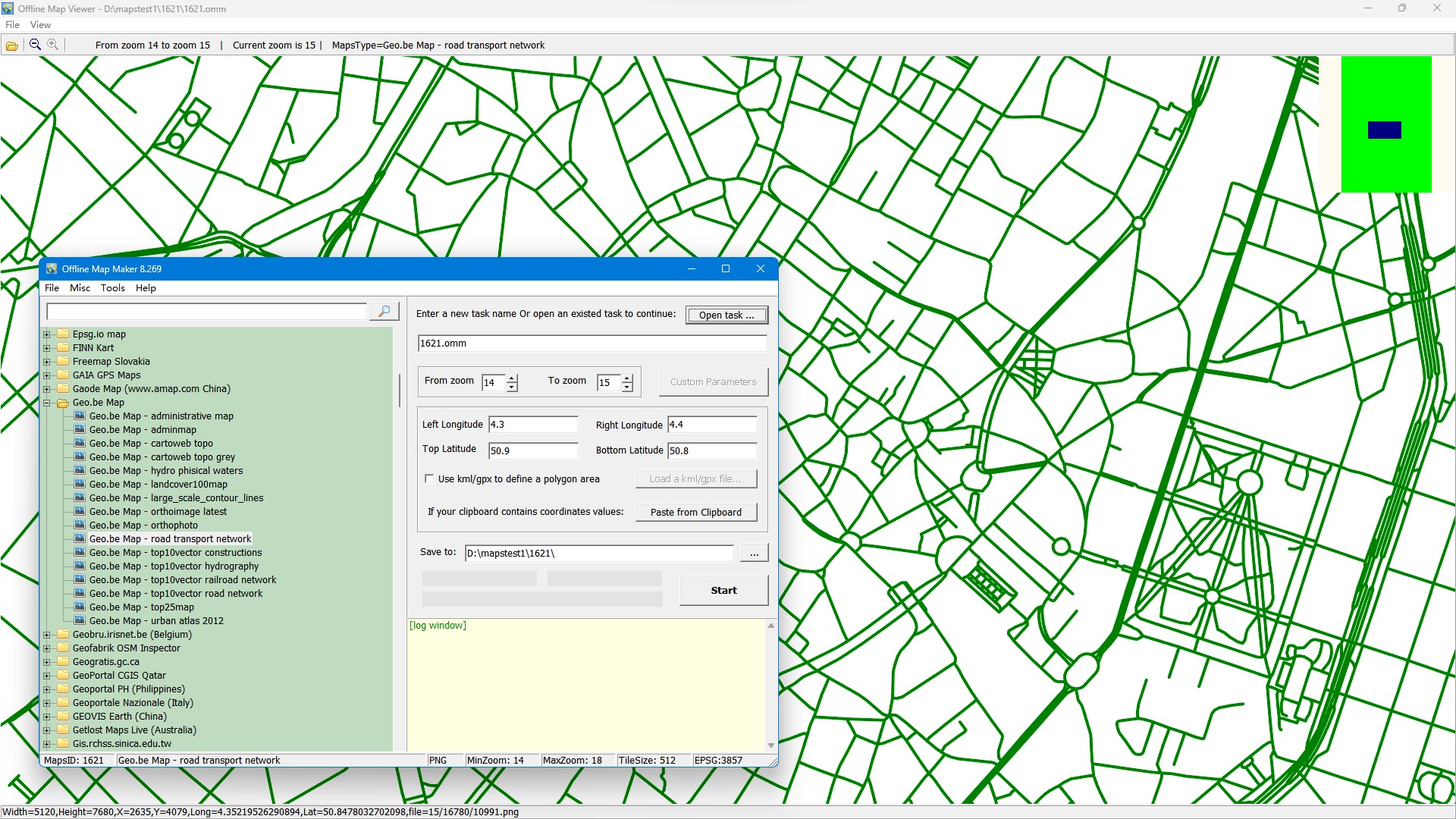Image resolution: width=1456 pixels, height=819 pixels.
Task: Decrease the To zoom value with down arrow
Action: [627, 387]
